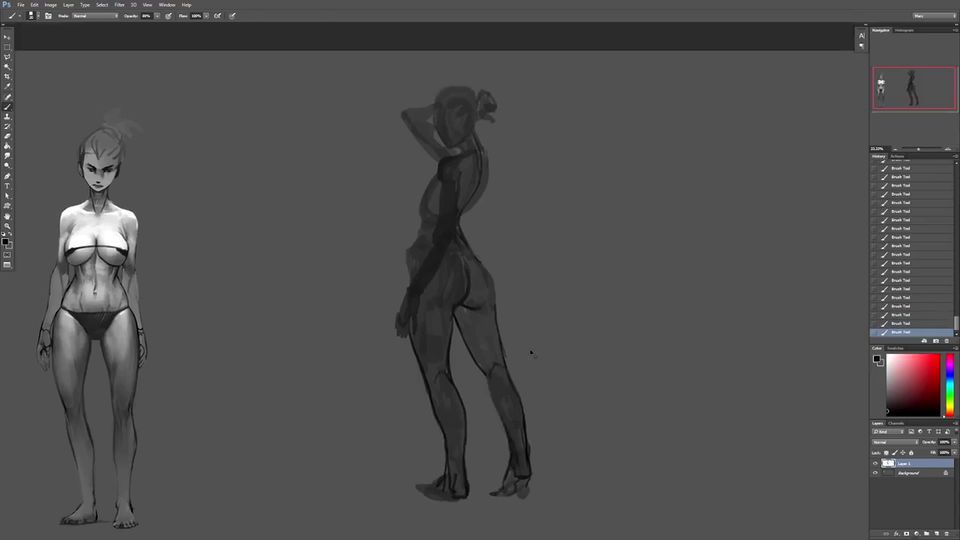Select the Eraser tool
Viewport: 960px width, 540px height.
7,136
